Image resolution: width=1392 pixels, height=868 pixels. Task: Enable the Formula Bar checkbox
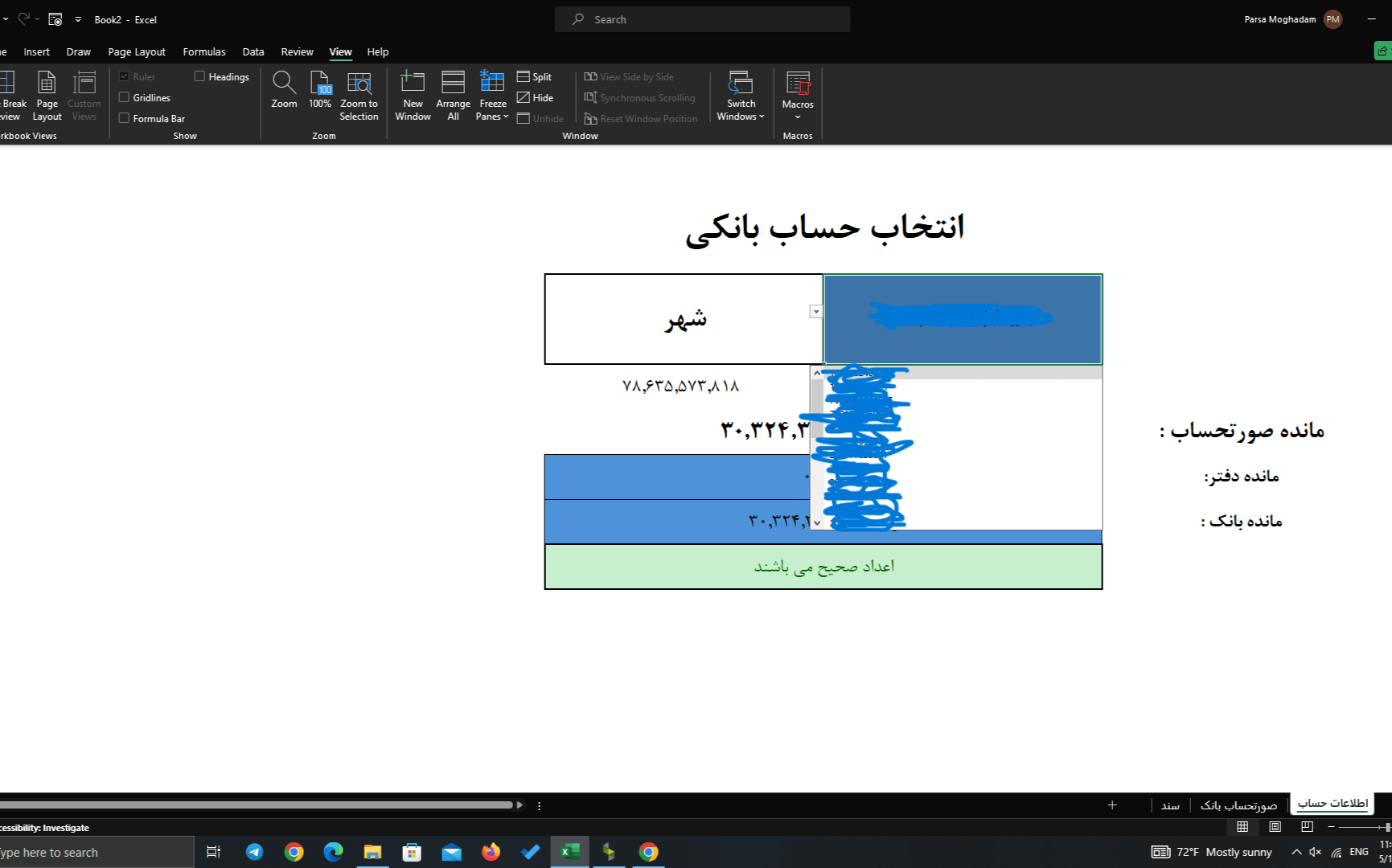(125, 118)
